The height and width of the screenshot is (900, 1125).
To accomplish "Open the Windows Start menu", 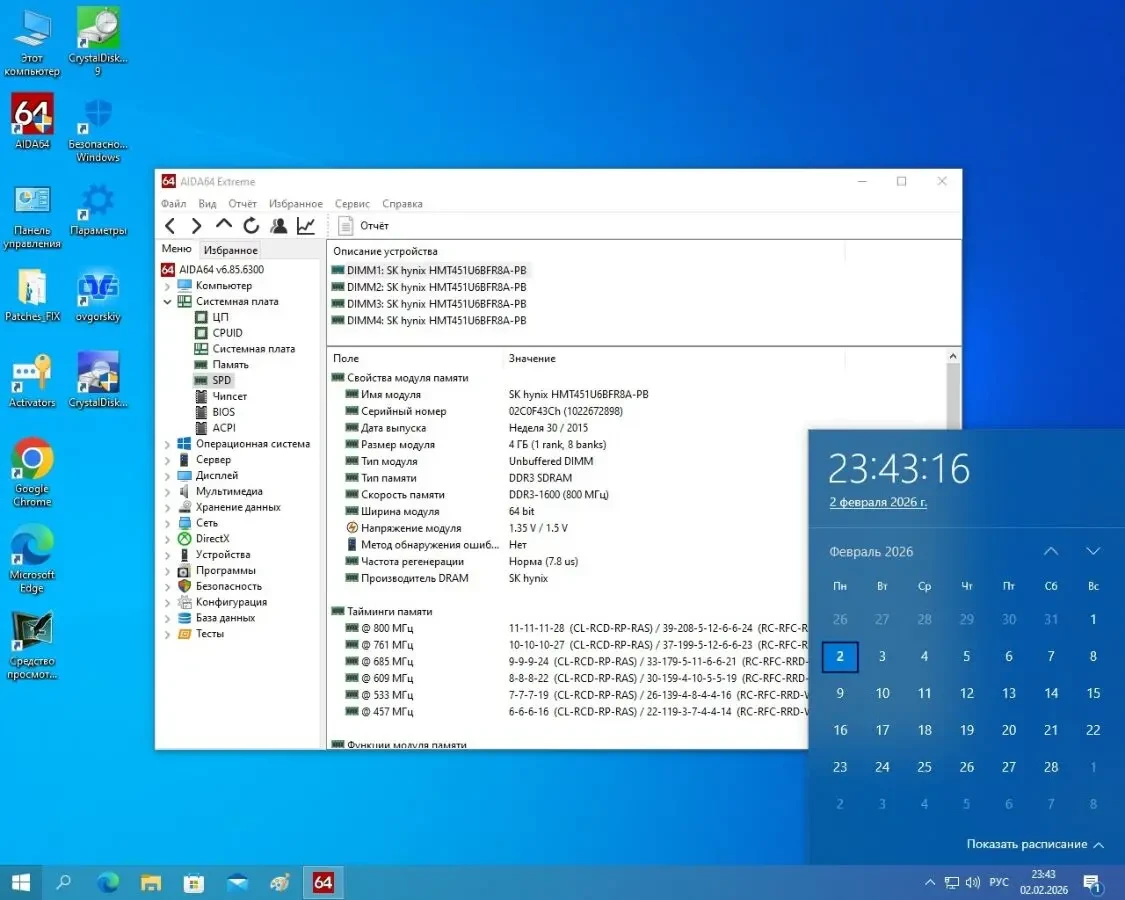I will click(x=21, y=882).
